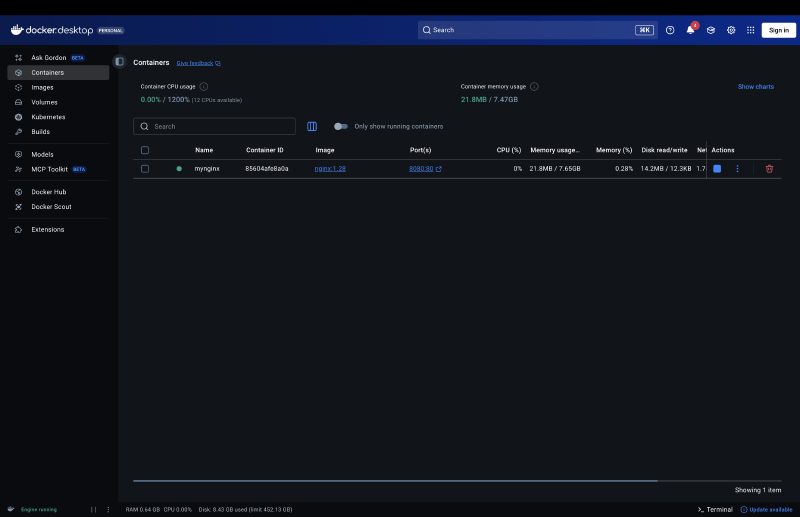Click RAM 0.64 GB status text
Viewport: 800px width, 517px height.
pos(142,509)
